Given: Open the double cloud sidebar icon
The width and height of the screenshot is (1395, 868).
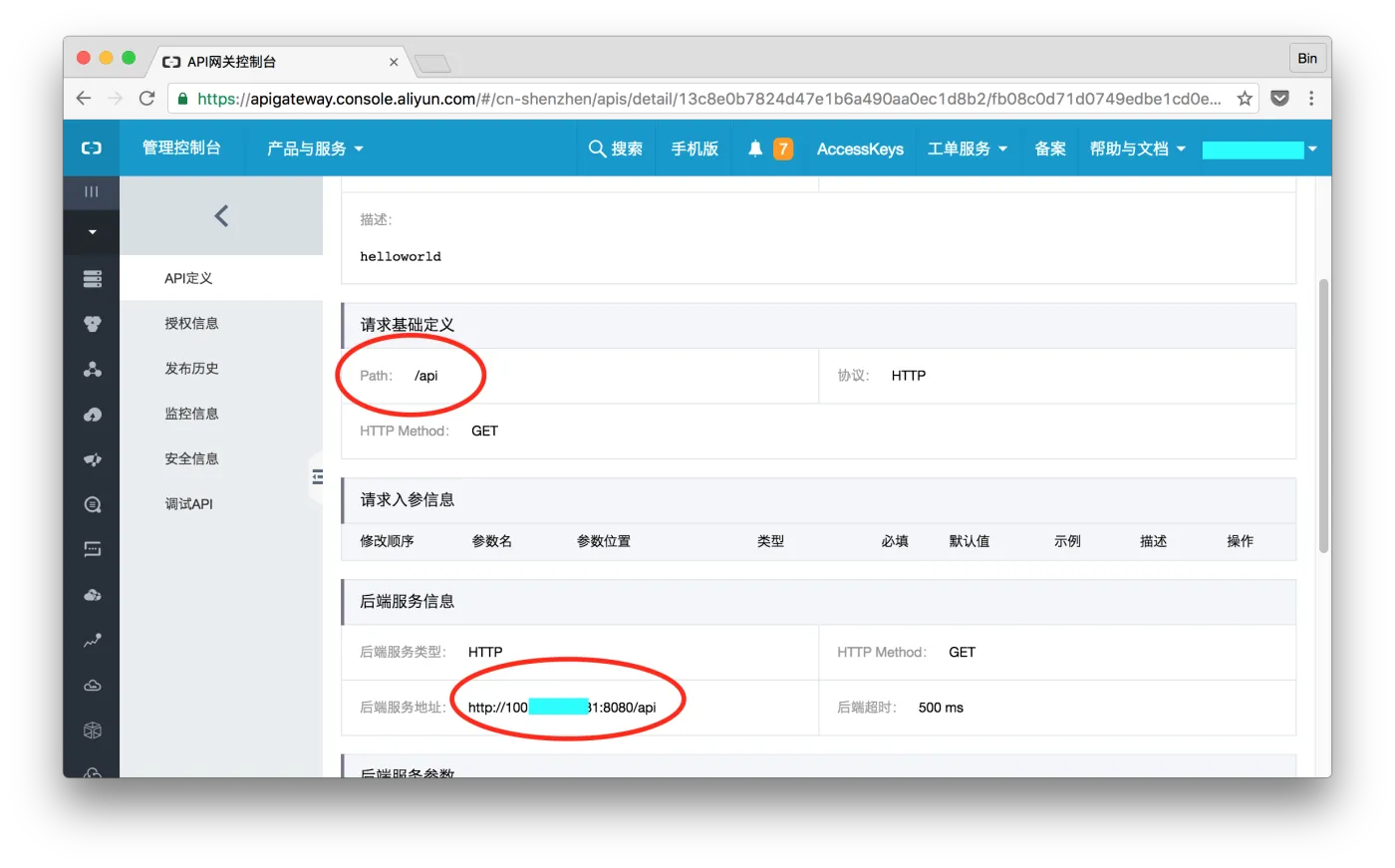Looking at the screenshot, I should pyautogui.click(x=92, y=595).
